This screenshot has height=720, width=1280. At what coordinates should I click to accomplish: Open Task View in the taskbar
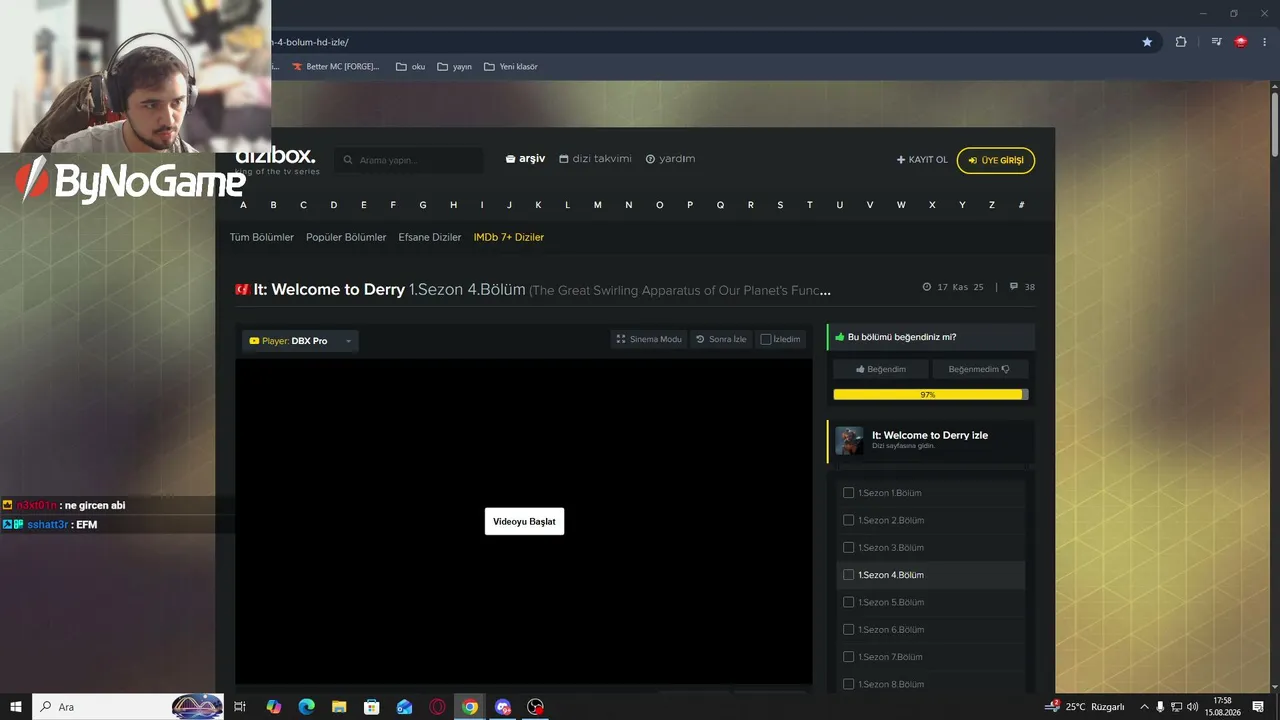(240, 707)
